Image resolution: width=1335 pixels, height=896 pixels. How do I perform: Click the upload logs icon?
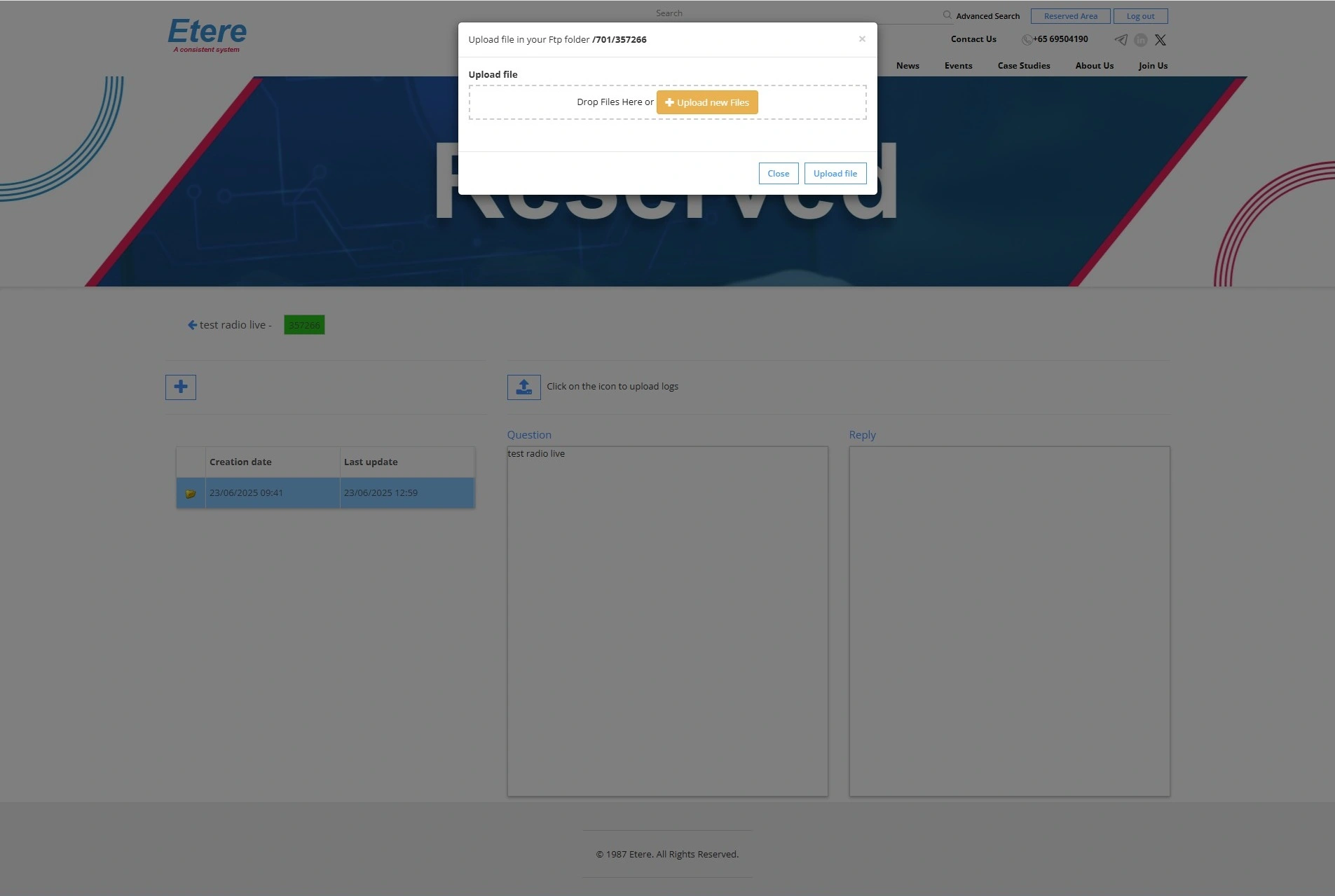coord(523,387)
